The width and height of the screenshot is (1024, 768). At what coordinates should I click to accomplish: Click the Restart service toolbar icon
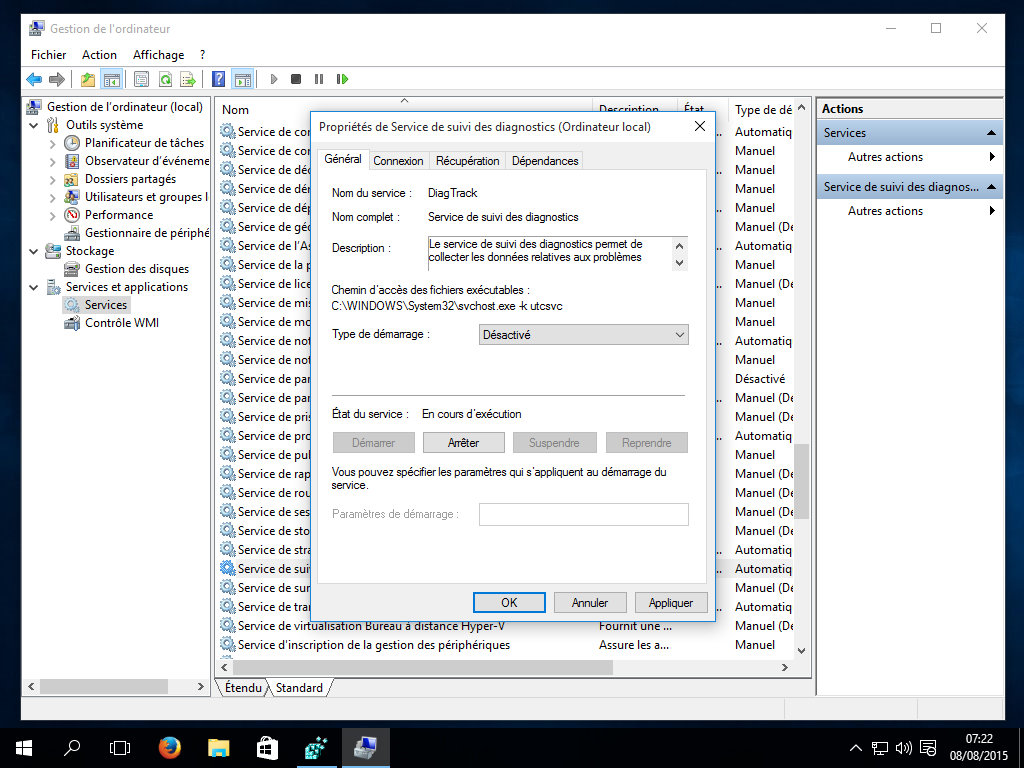[342, 79]
